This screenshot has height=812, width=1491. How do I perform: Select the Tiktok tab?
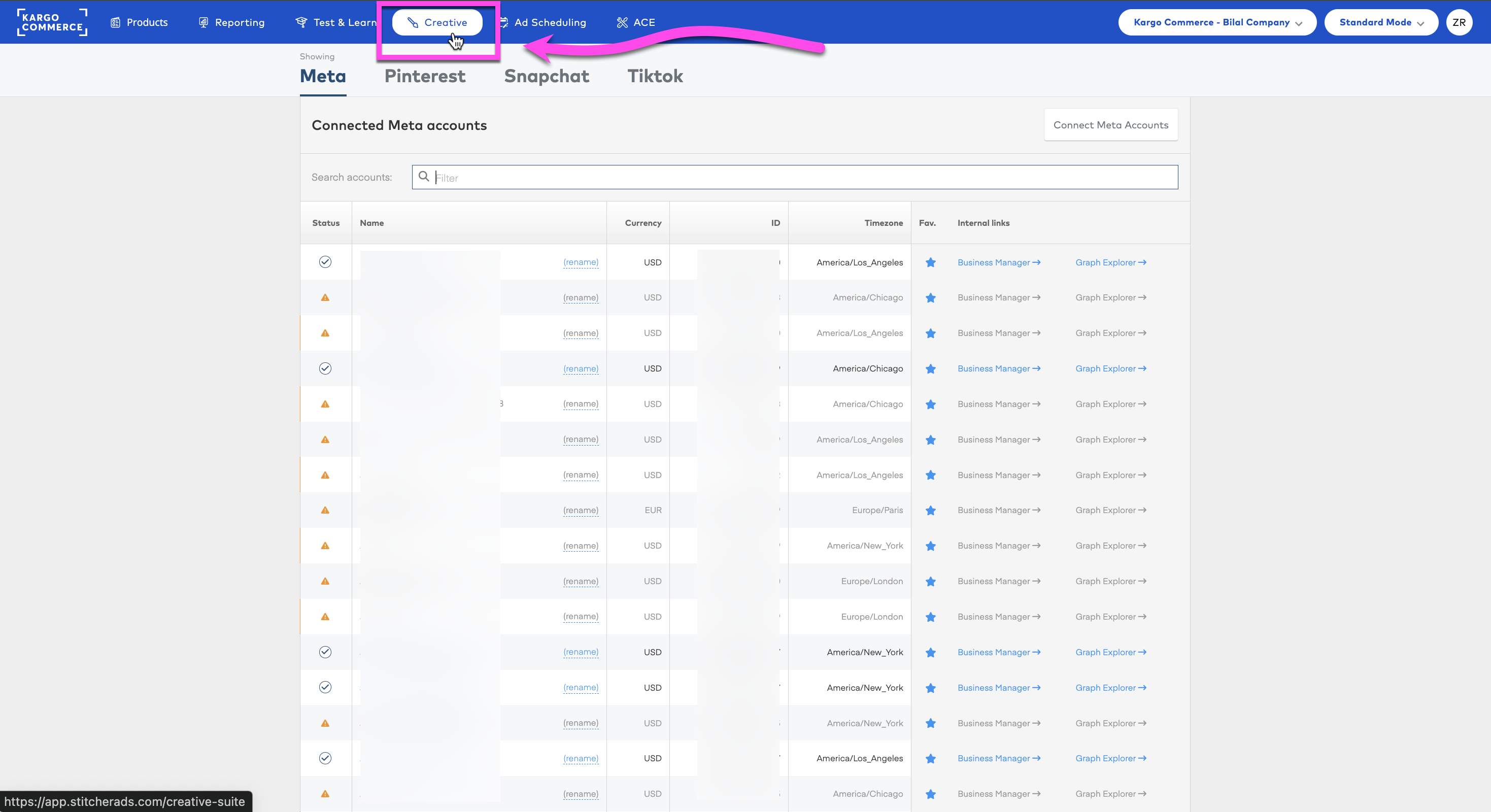[x=655, y=76]
